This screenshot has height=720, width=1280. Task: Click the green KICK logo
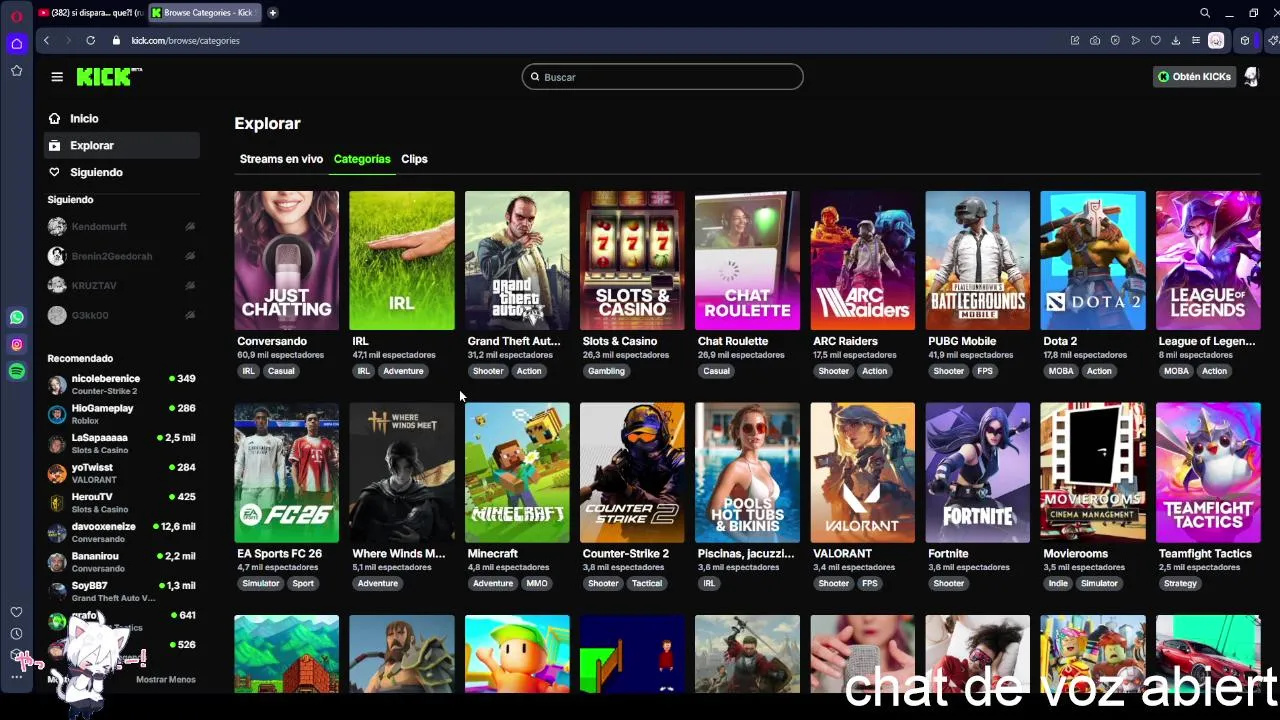click(109, 77)
